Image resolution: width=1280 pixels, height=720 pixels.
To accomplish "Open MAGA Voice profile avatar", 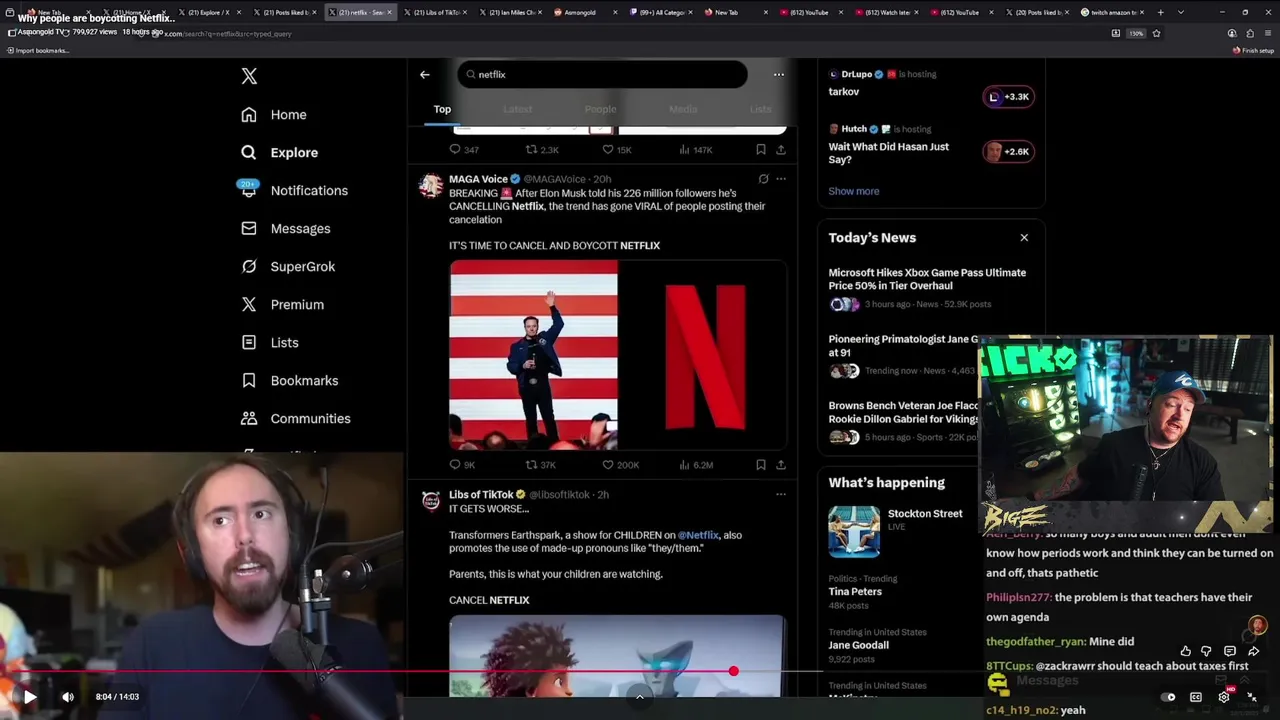I will click(431, 185).
